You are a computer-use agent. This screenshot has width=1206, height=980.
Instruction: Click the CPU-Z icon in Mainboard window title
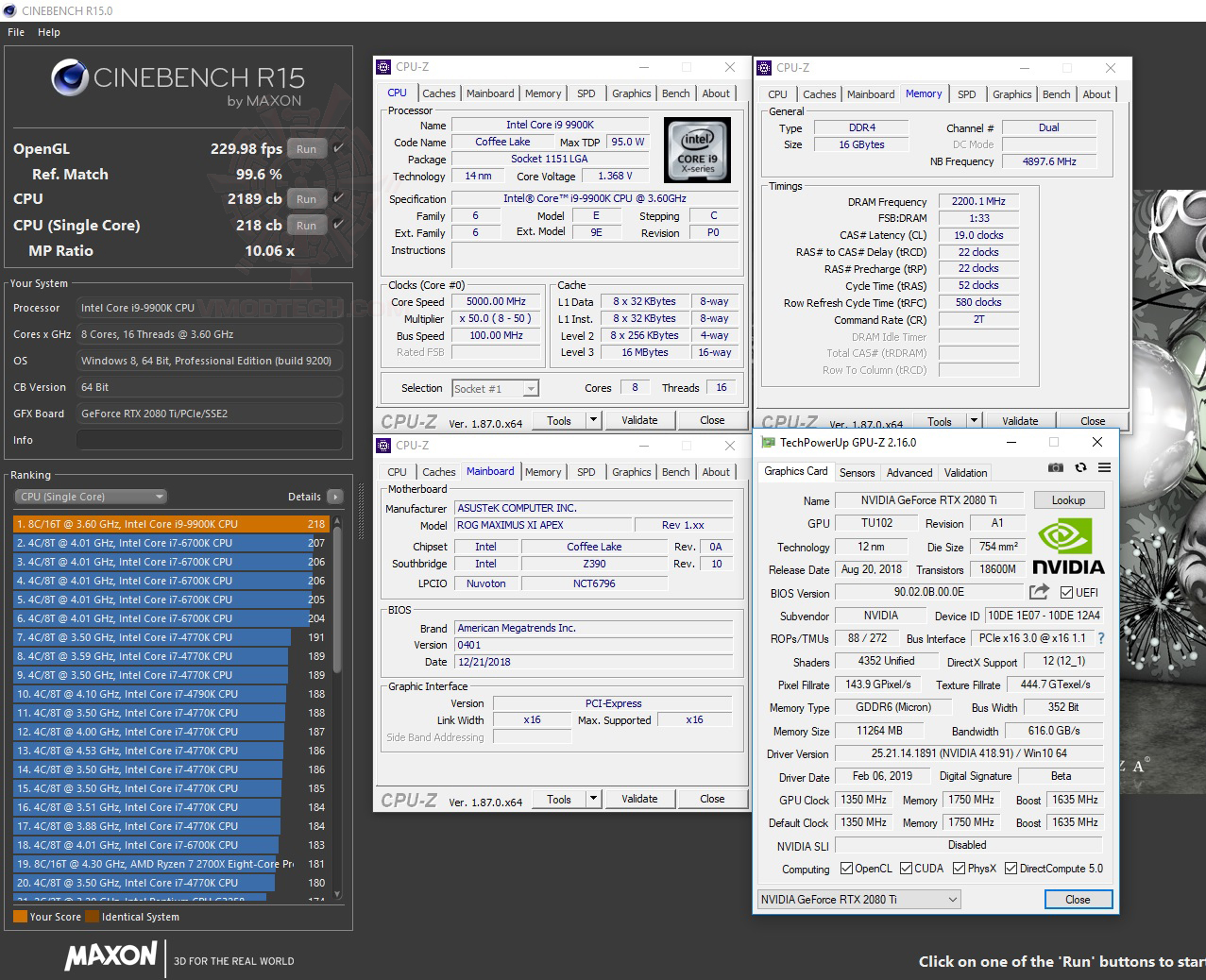click(383, 446)
